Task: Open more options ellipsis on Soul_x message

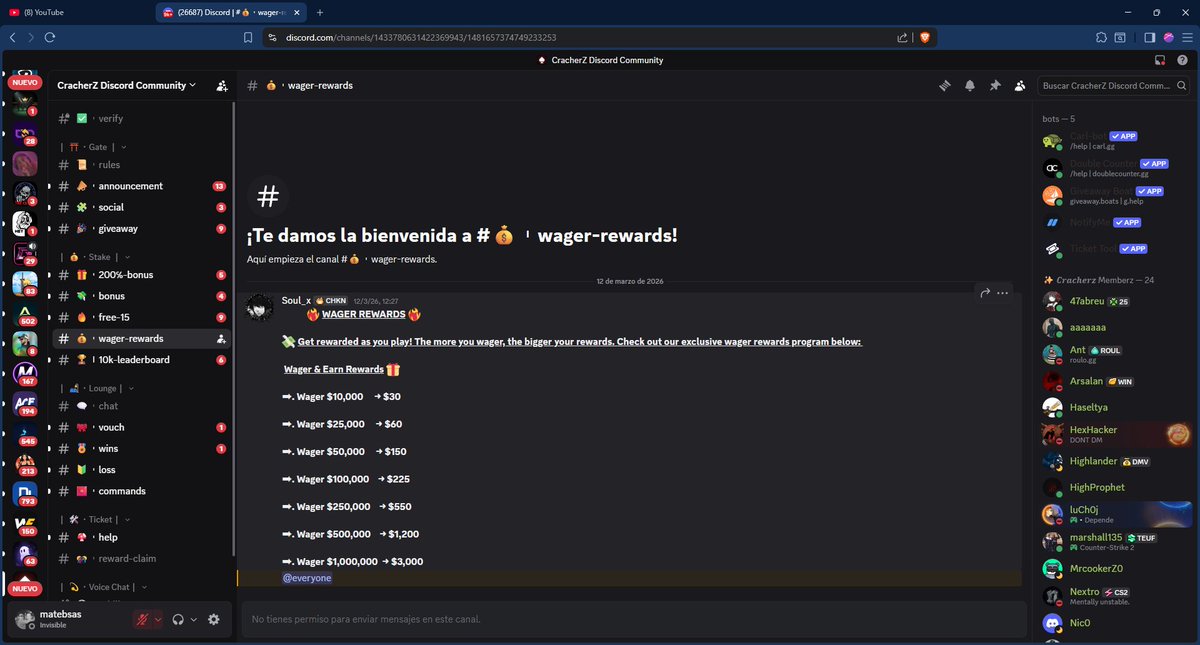Action: coord(1003,293)
